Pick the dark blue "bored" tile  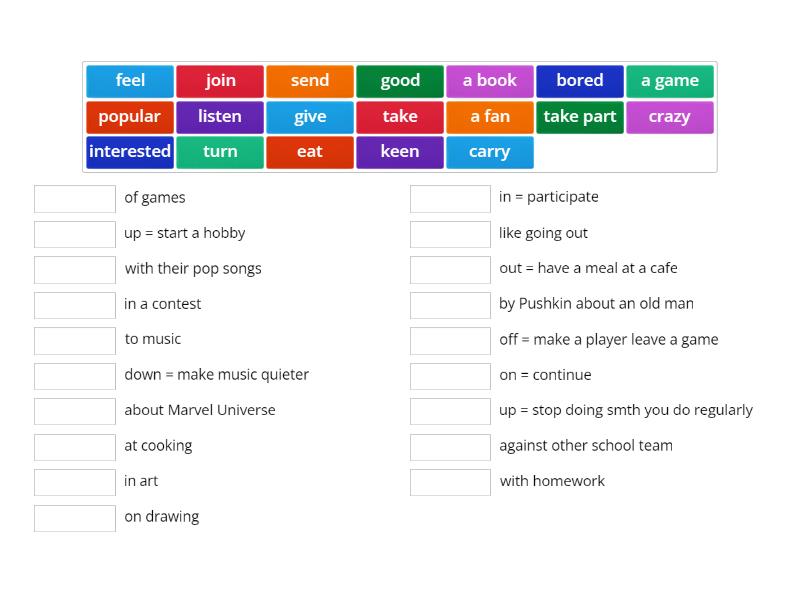tap(580, 81)
